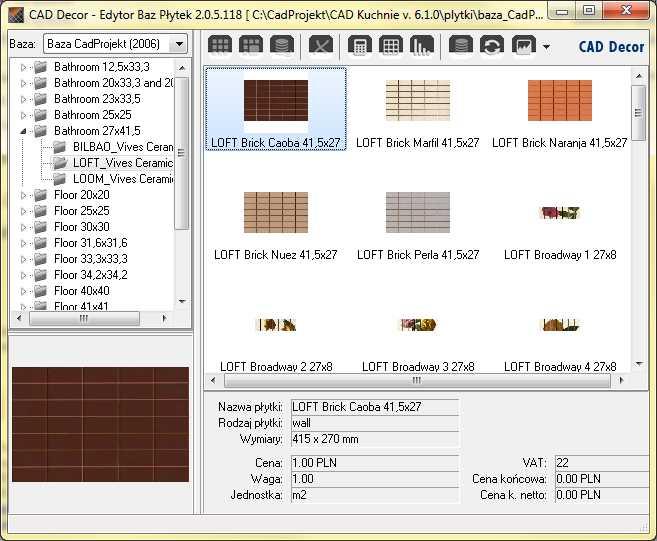
Task: Select LOFT Broadway 3 27x8 thumbnail
Action: pyautogui.click(x=418, y=325)
